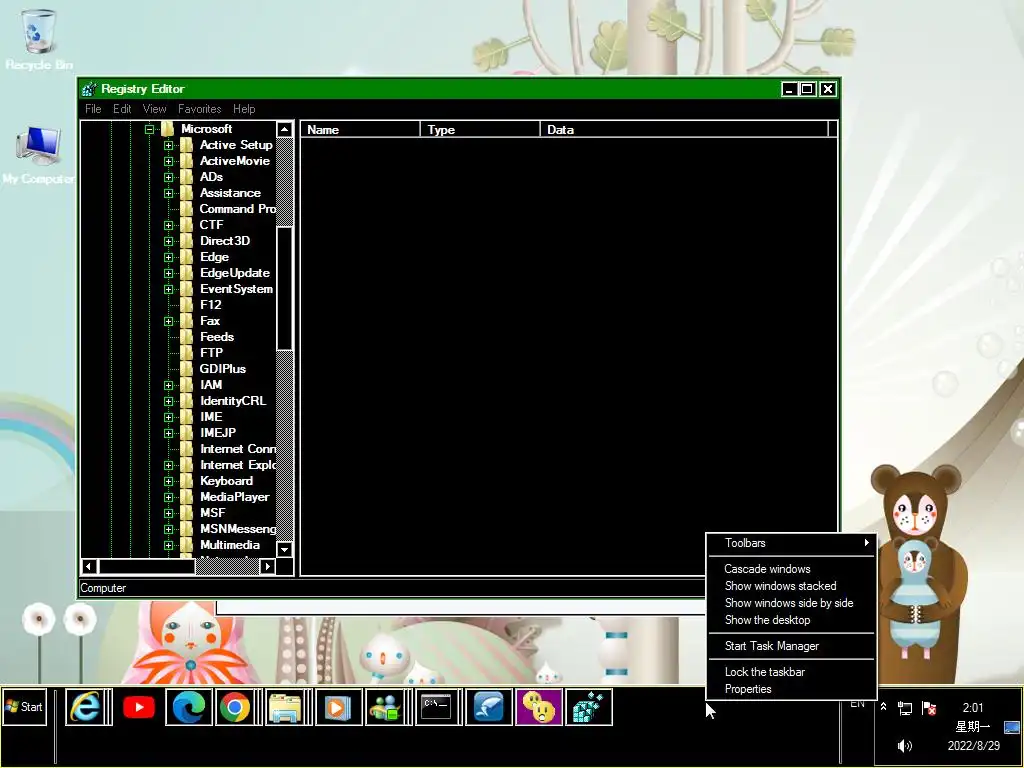Open Microsoft Edge from the taskbar

tap(188, 707)
